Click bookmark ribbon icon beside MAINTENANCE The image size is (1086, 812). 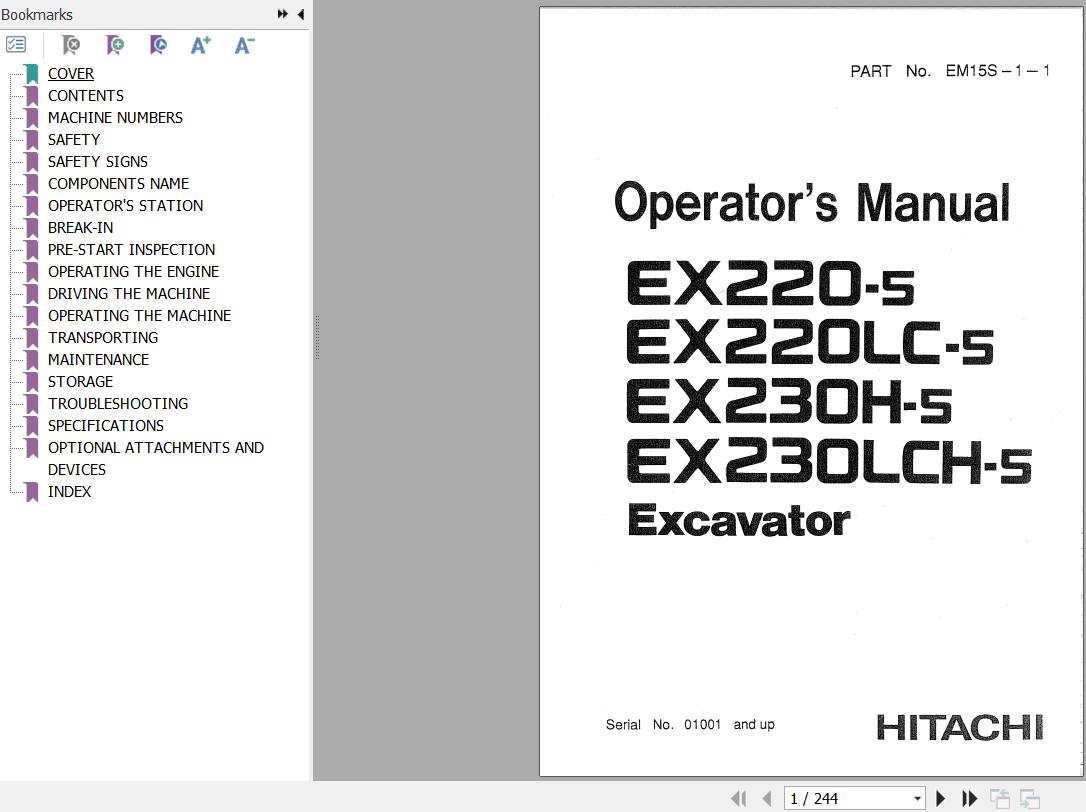pos(32,360)
